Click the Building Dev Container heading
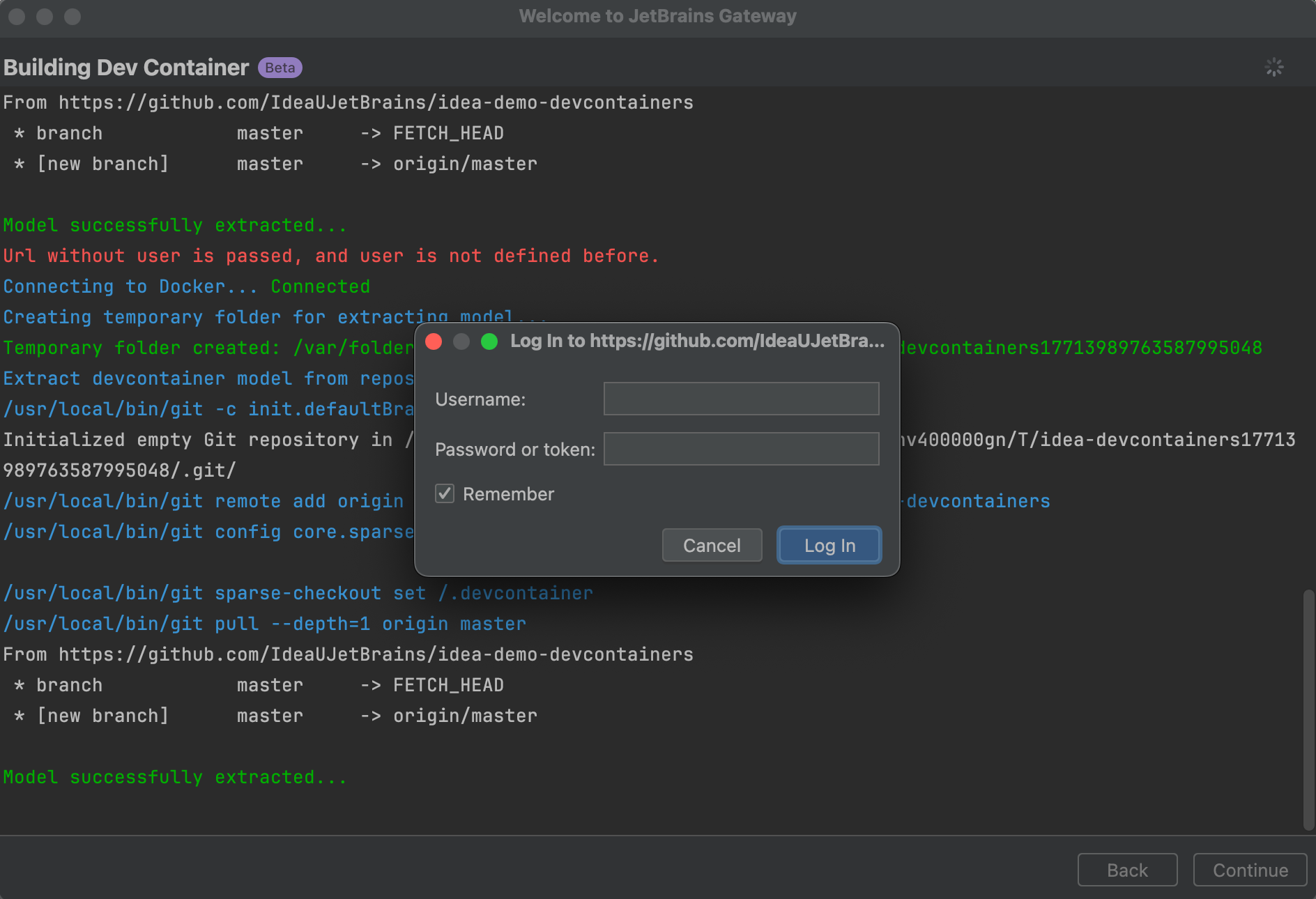 126,67
